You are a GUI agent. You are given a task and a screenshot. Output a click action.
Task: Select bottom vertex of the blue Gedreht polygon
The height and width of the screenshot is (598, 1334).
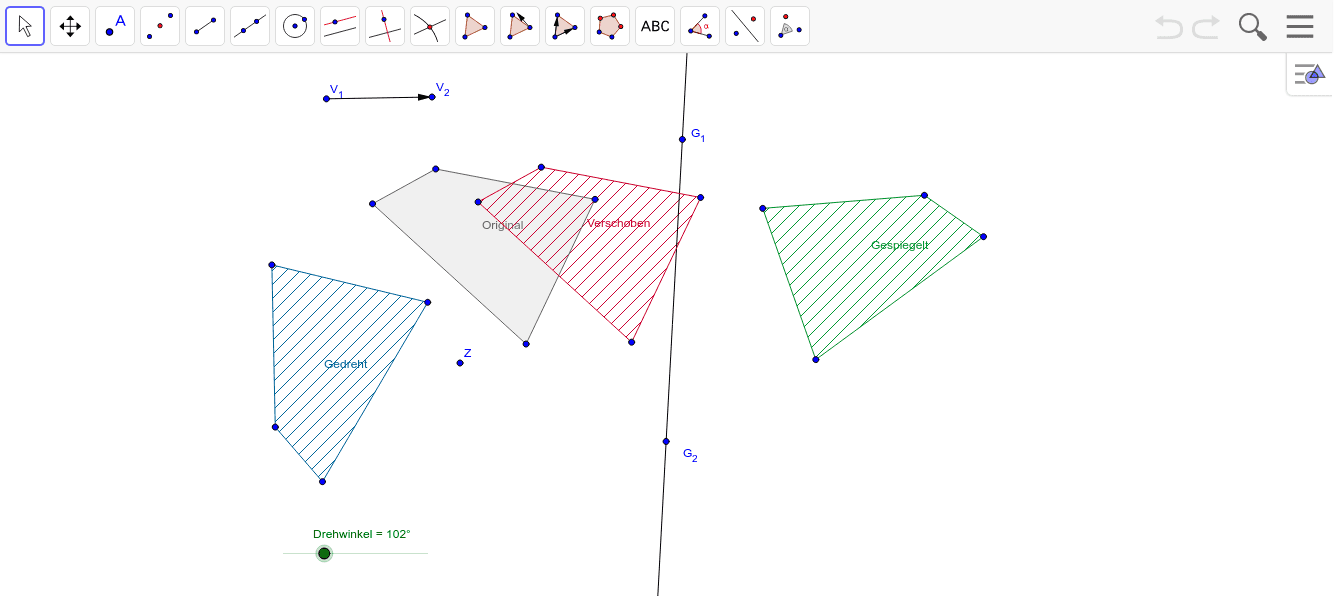click(322, 482)
